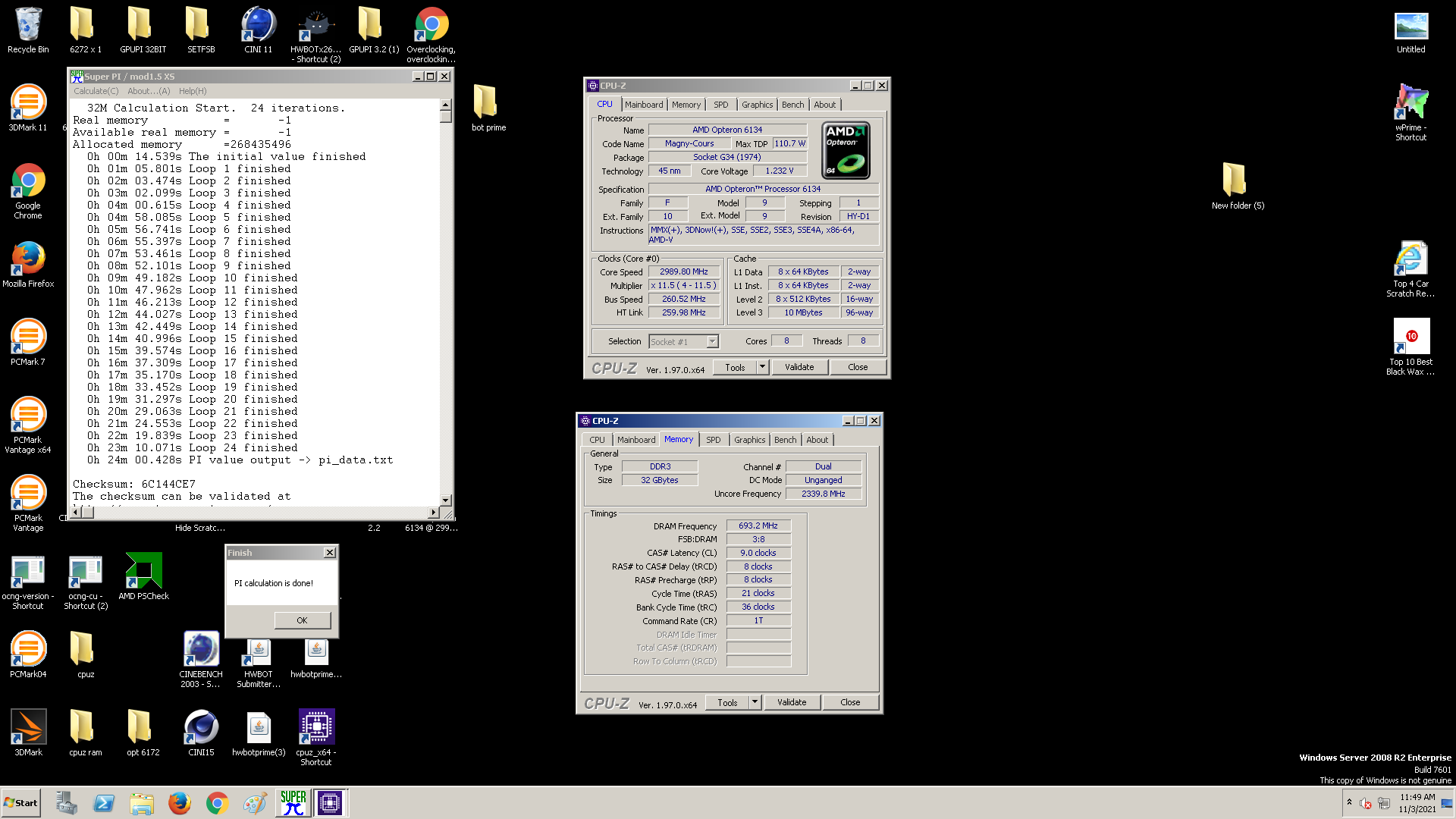The width and height of the screenshot is (1456, 819).
Task: Open PCMark04 desktop shortcut
Action: coord(28,655)
